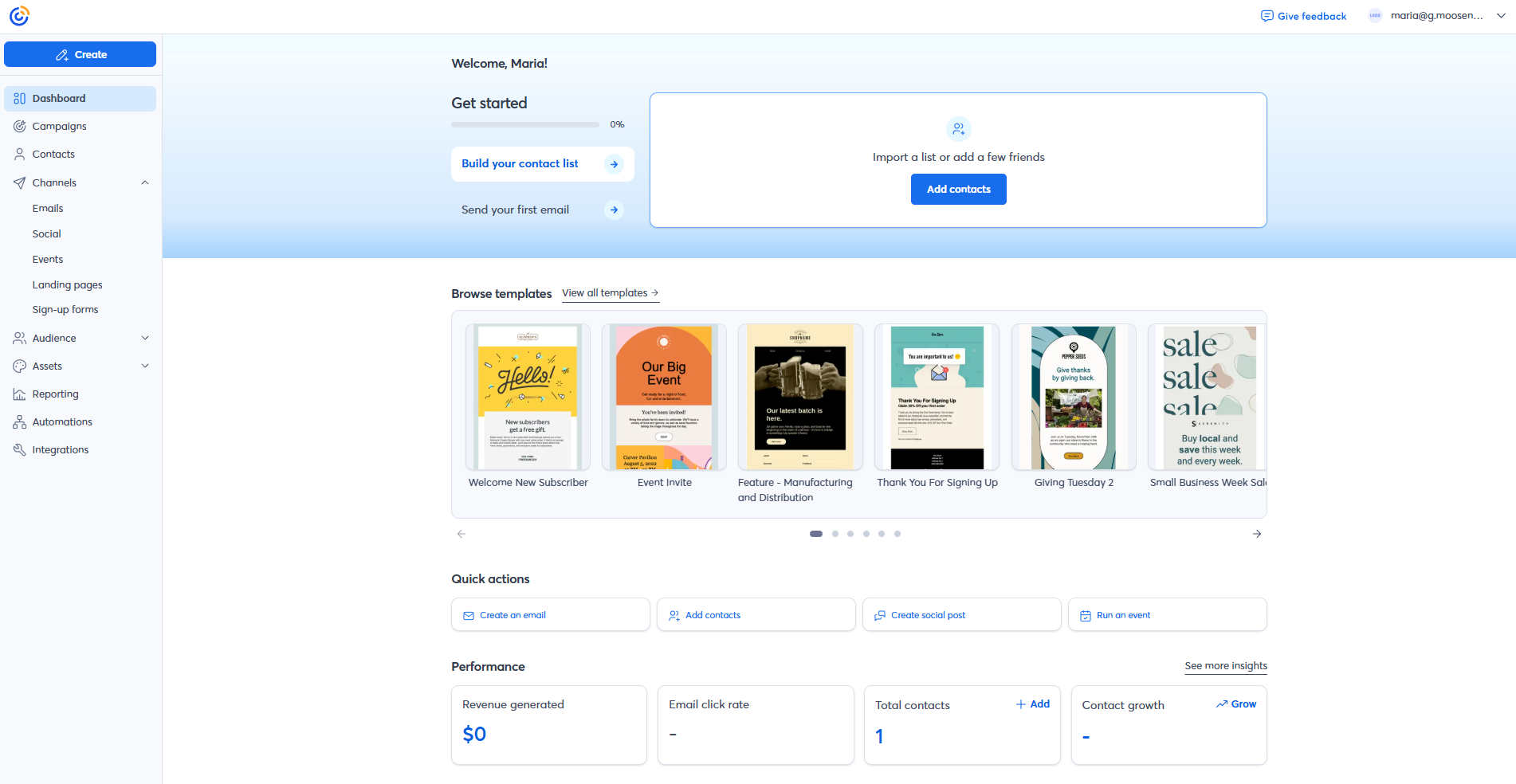Screen dimensions: 1516x784
Task: Collapse the Channels section
Action: point(144,182)
